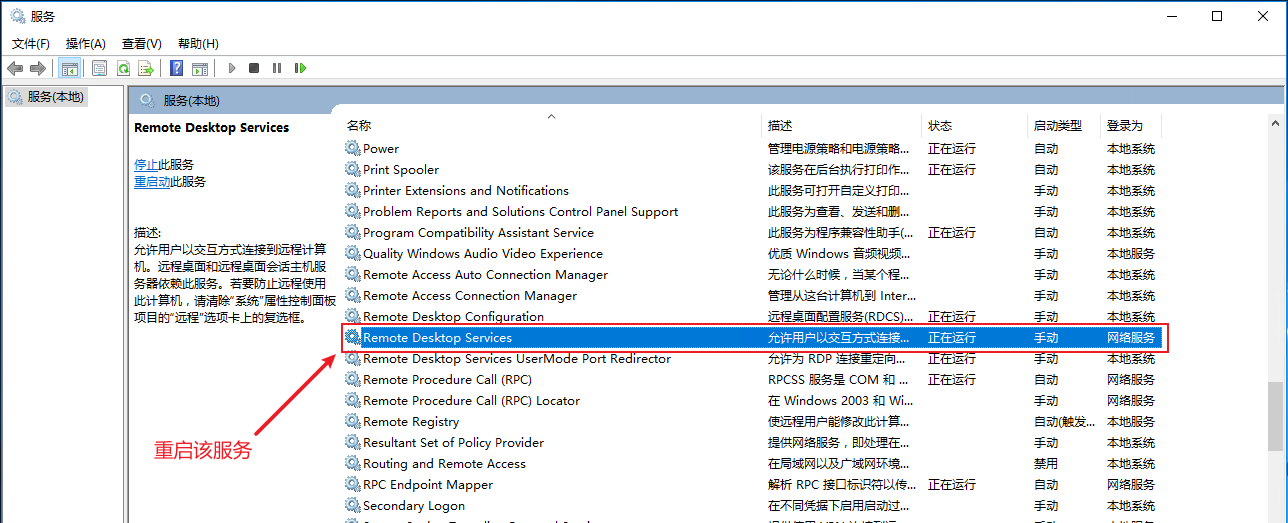
Task: Click Pause Service toolbar icon
Action: tap(277, 68)
